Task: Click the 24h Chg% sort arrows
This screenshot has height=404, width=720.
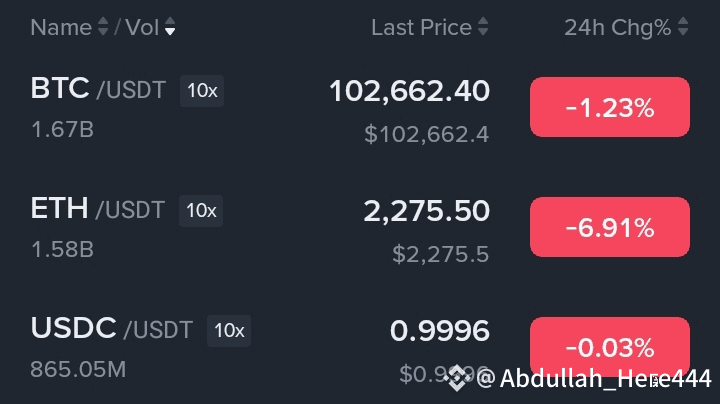Action: (683, 28)
